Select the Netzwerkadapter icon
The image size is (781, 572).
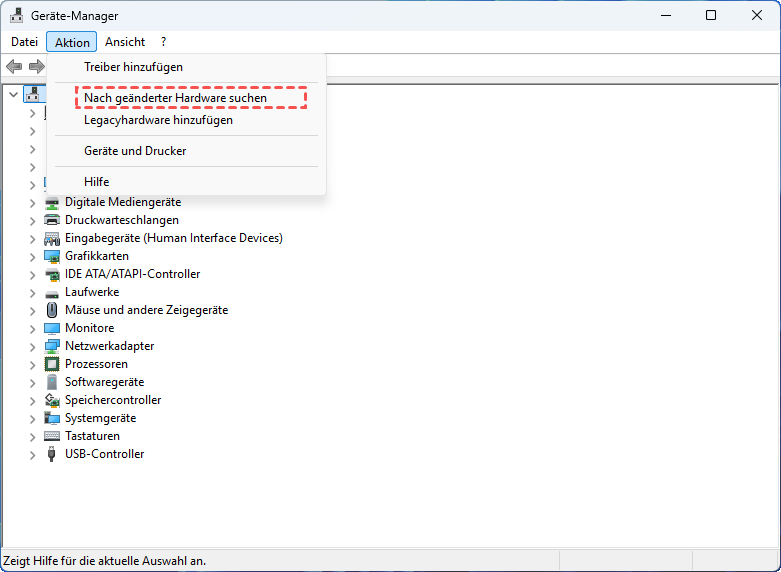tap(52, 346)
